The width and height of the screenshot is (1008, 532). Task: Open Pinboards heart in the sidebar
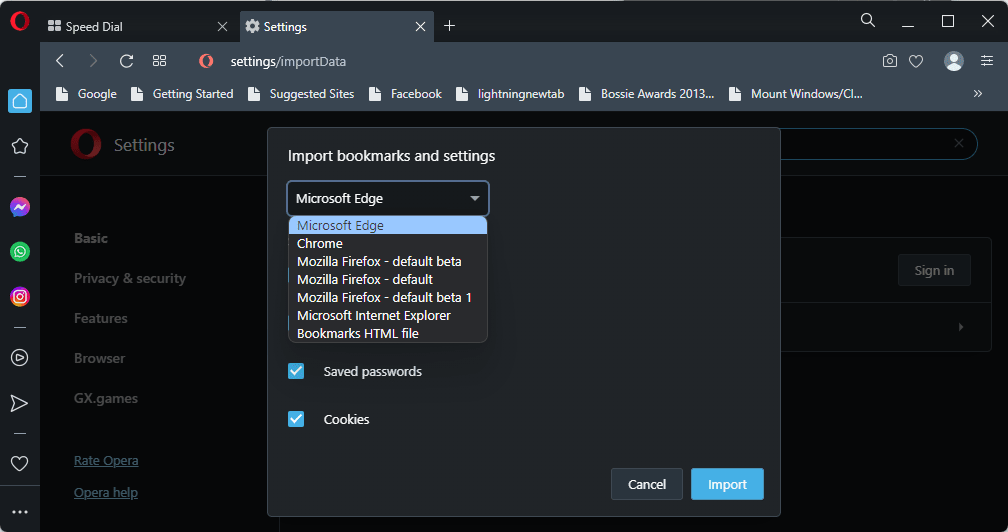20,463
